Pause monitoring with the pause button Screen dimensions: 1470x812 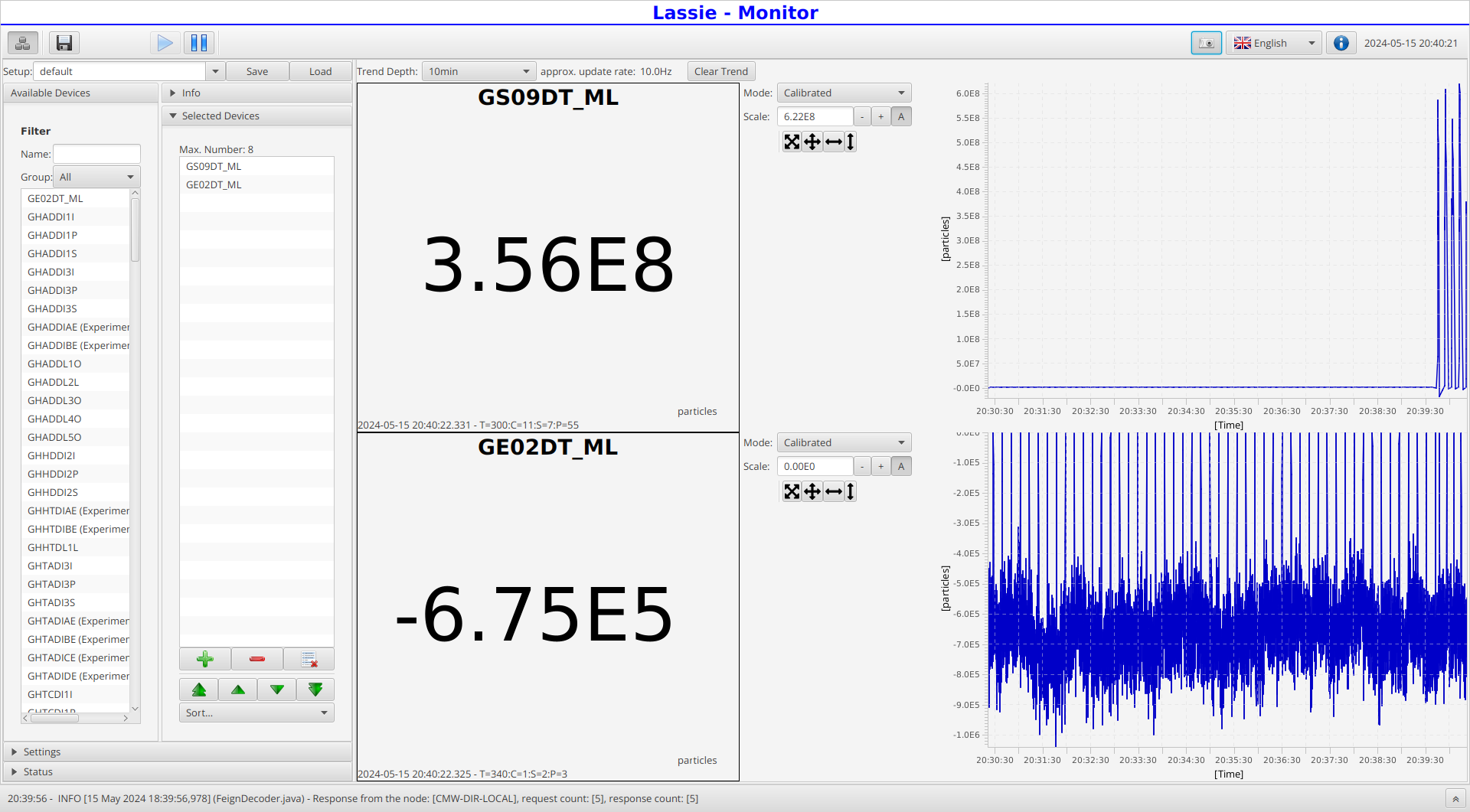click(199, 43)
